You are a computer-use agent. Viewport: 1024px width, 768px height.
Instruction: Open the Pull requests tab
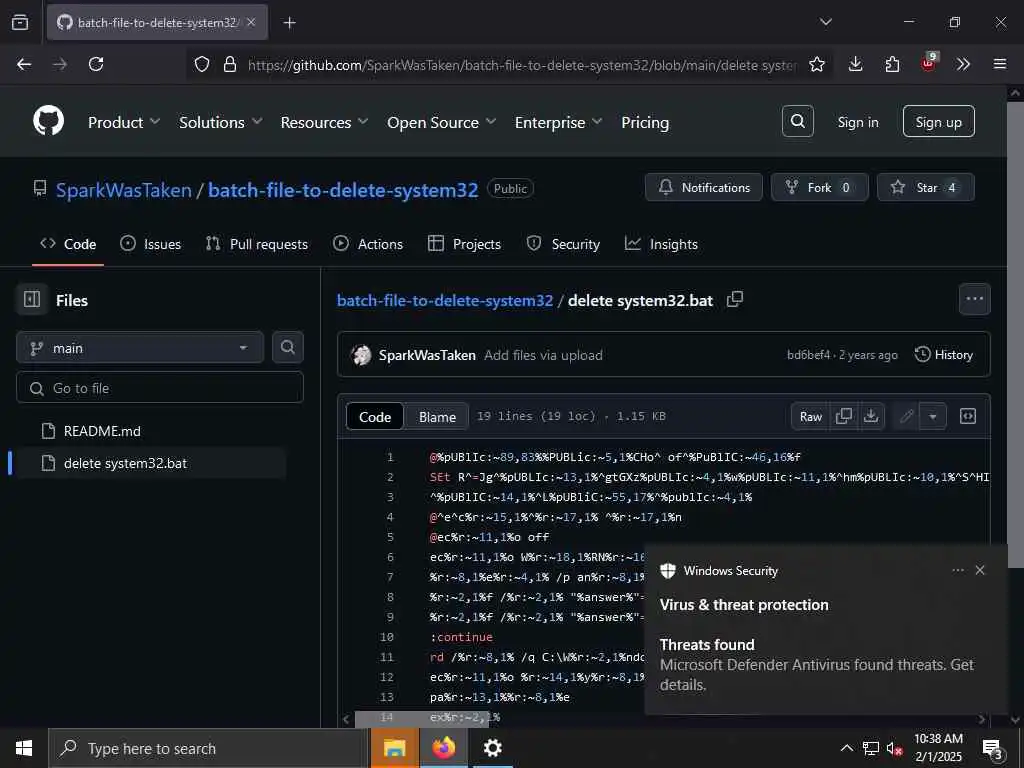(x=257, y=244)
